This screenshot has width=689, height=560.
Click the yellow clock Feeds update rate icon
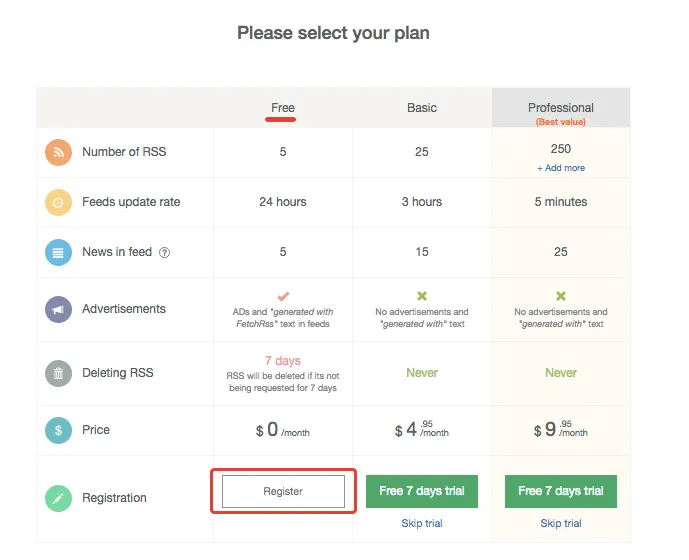pos(58,202)
